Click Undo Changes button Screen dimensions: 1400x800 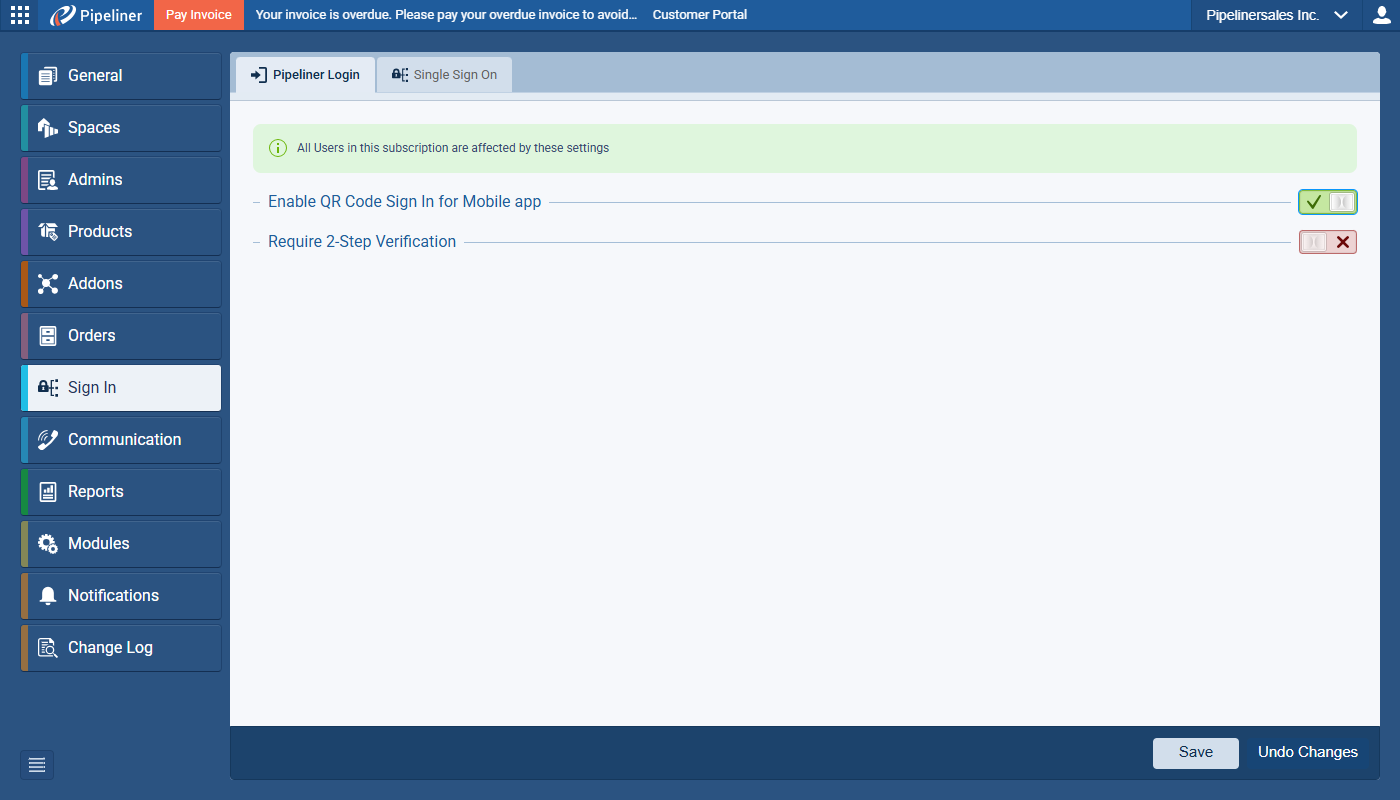1307,753
